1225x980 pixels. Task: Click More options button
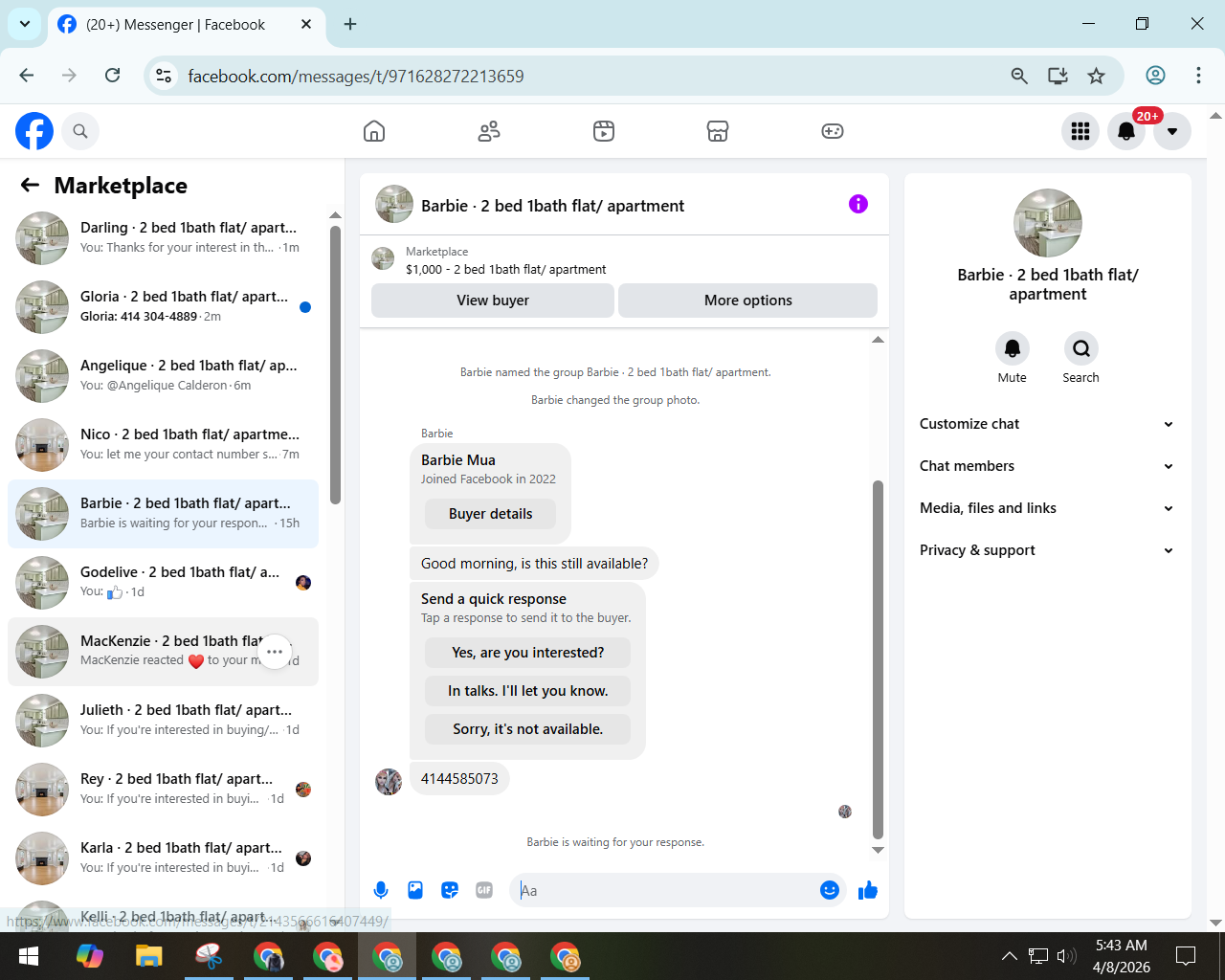coord(748,301)
